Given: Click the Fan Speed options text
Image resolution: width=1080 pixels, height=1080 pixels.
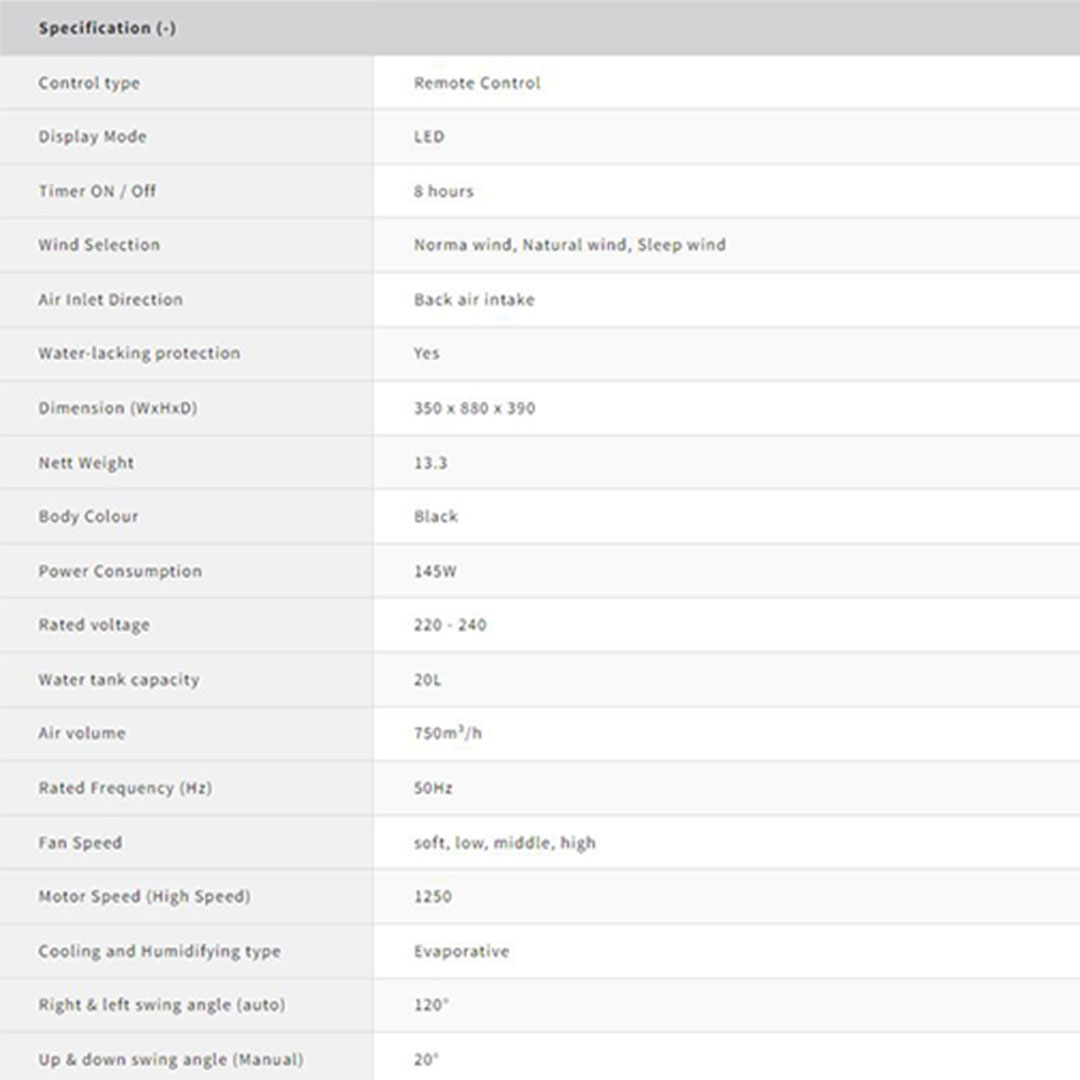Looking at the screenshot, I should [504, 843].
